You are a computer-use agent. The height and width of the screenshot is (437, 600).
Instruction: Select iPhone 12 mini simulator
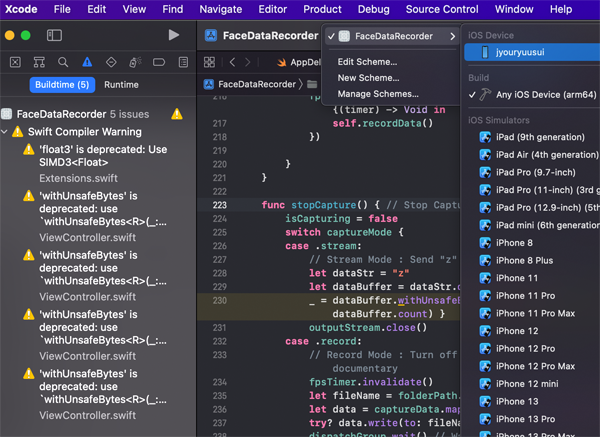click(533, 384)
